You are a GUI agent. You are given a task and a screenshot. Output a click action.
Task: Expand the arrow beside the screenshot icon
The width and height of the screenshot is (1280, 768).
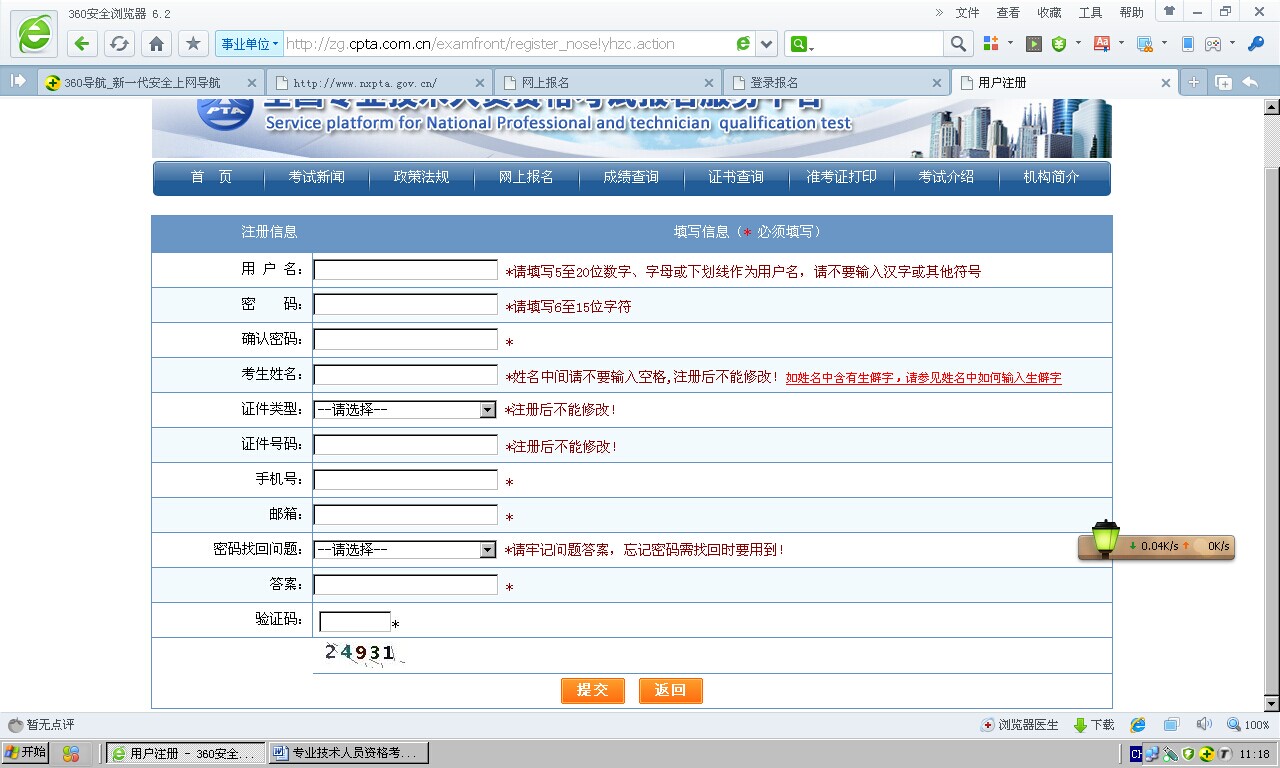pos(1164,44)
